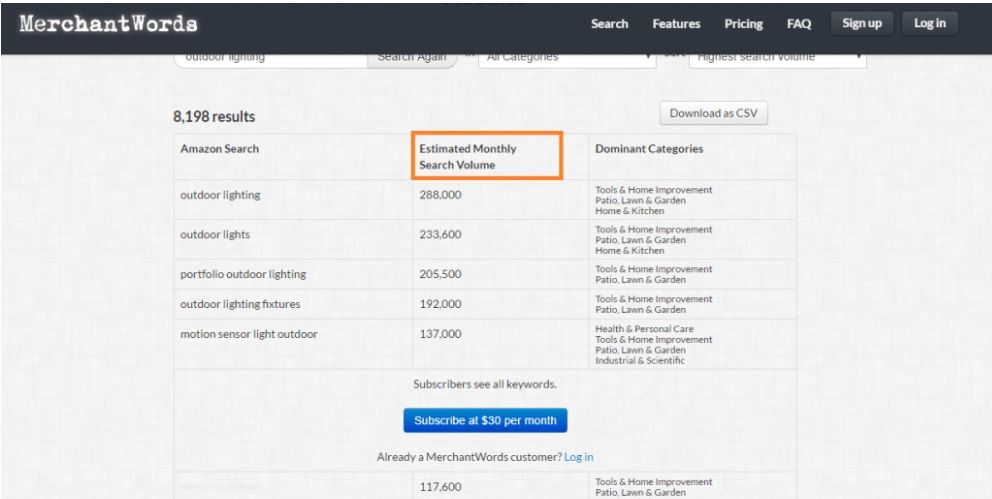Go to the Pricing page
Image resolution: width=992 pixels, height=499 pixels.
coord(743,24)
